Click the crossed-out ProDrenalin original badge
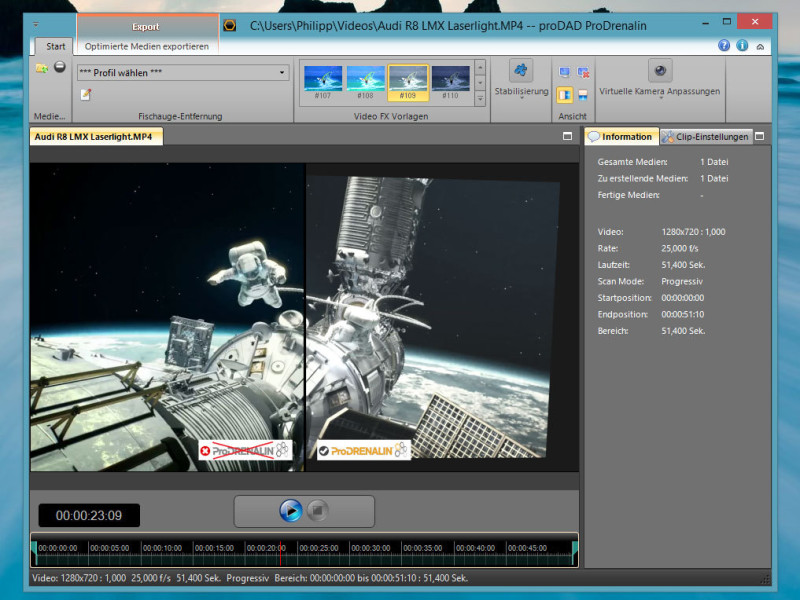The image size is (800, 600). [245, 451]
